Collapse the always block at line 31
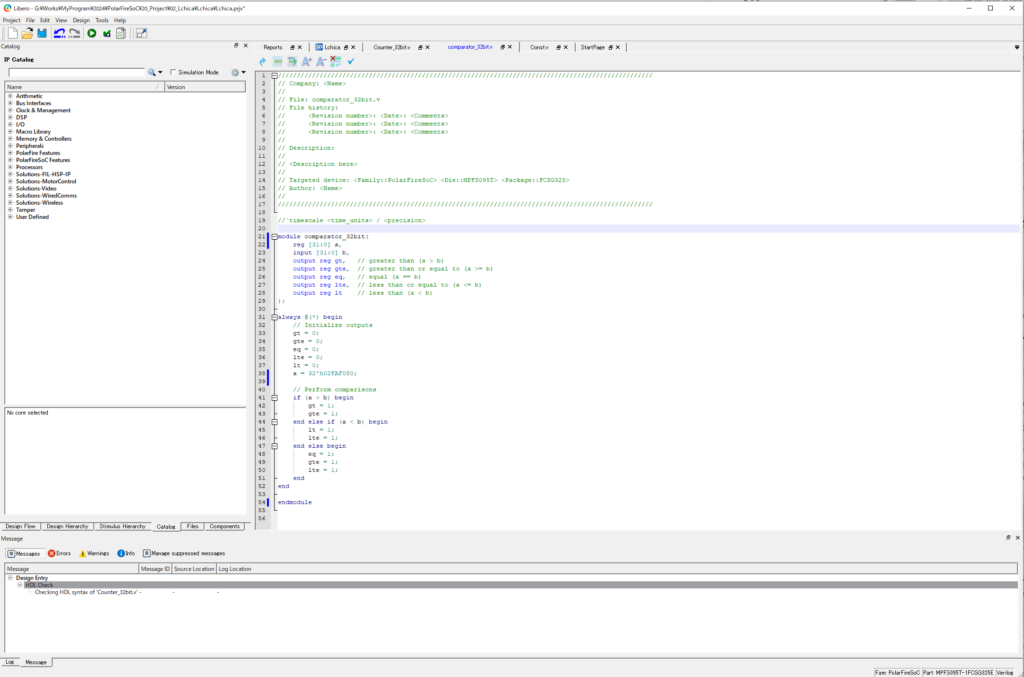This screenshot has height=677, width=1024. click(273, 317)
